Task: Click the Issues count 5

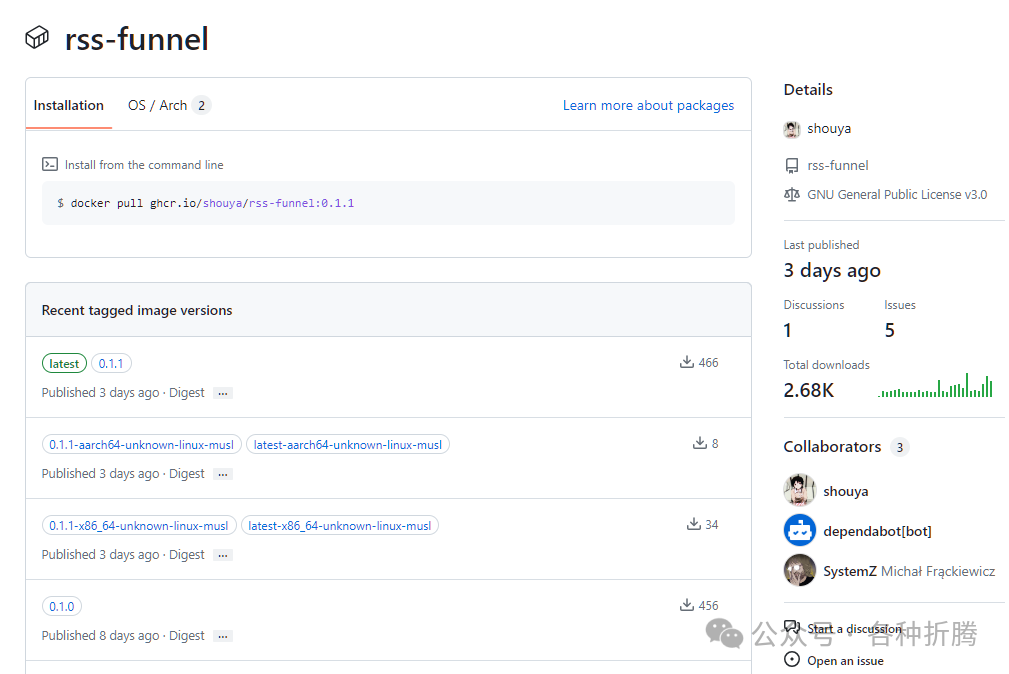Action: point(889,330)
